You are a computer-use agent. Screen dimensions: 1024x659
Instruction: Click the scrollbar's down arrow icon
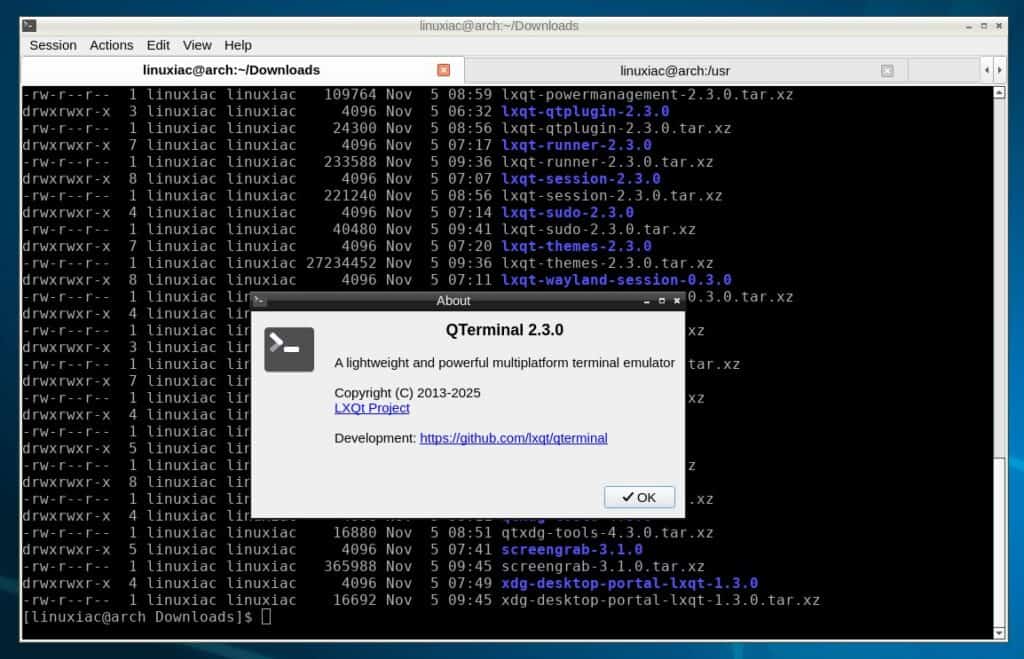pos(1000,633)
